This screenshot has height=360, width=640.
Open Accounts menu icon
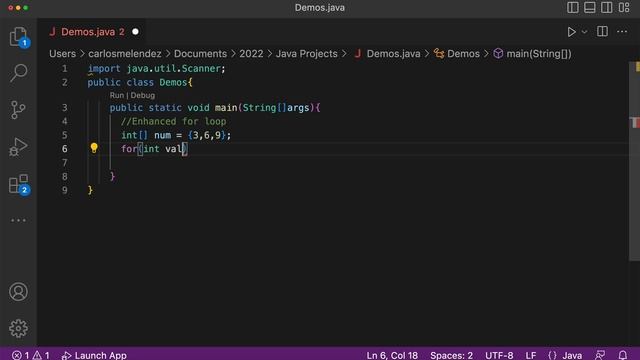18,291
